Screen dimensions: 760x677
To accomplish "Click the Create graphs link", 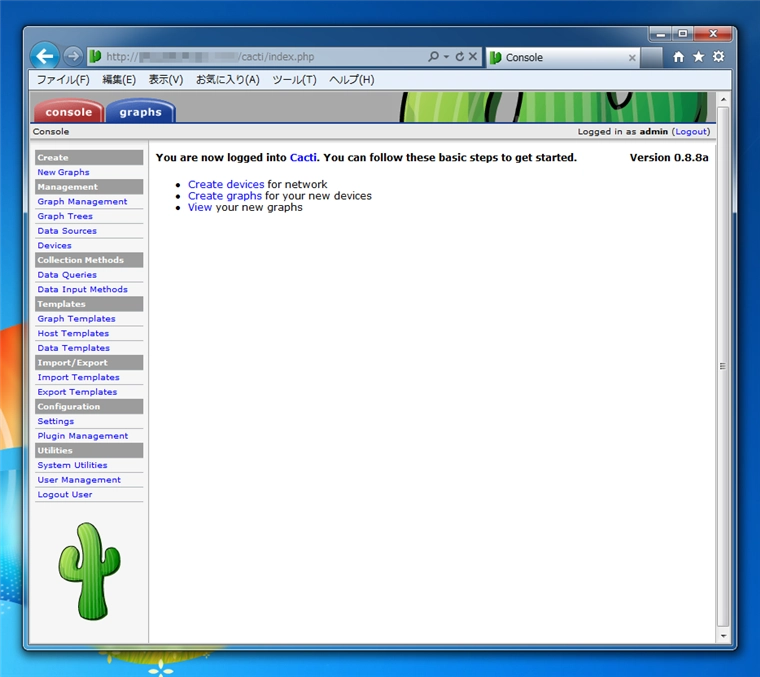I will pyautogui.click(x=225, y=196).
